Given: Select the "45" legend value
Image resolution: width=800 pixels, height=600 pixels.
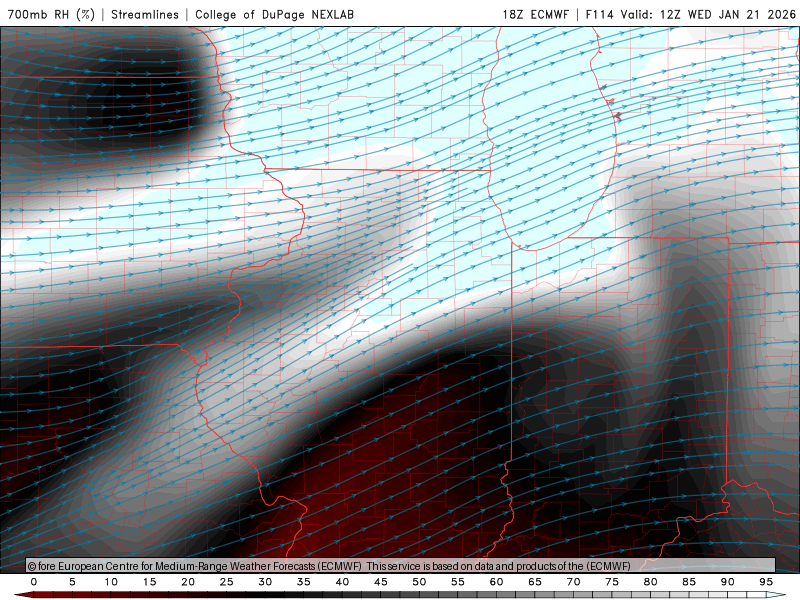Looking at the screenshot, I should [381, 582].
